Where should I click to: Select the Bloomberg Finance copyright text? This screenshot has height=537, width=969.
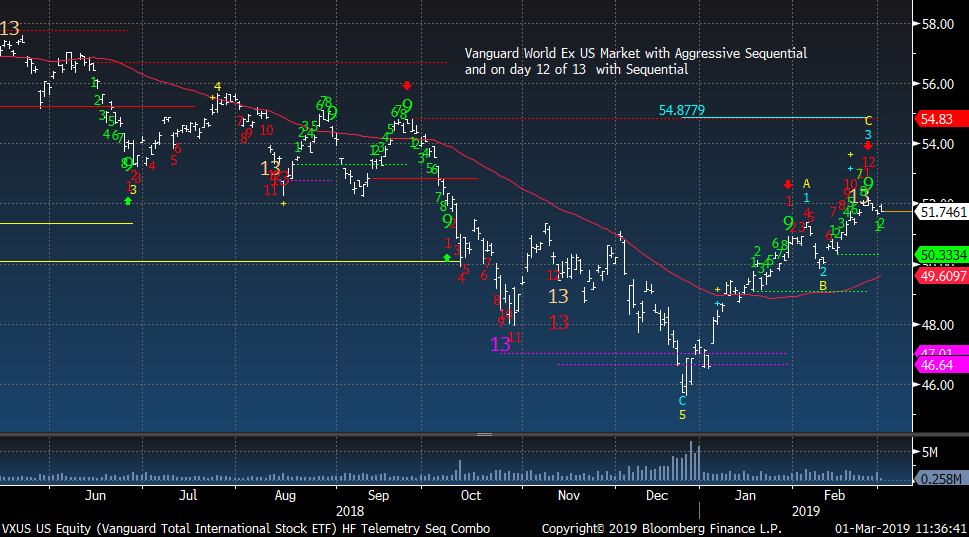click(662, 529)
